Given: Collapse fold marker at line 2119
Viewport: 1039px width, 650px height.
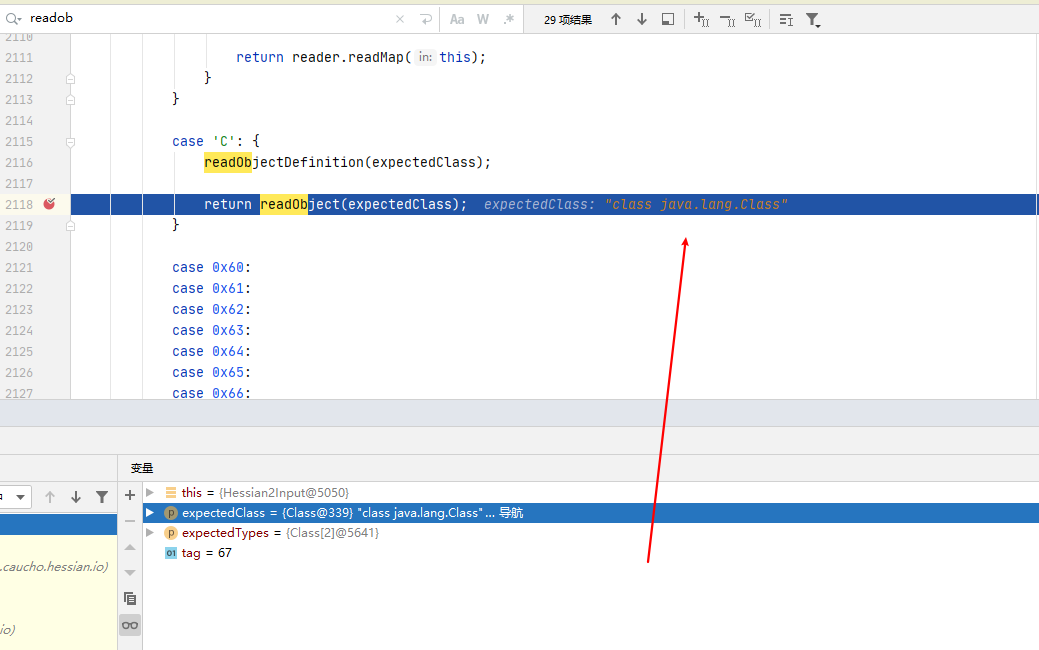Looking at the screenshot, I should click(70, 226).
